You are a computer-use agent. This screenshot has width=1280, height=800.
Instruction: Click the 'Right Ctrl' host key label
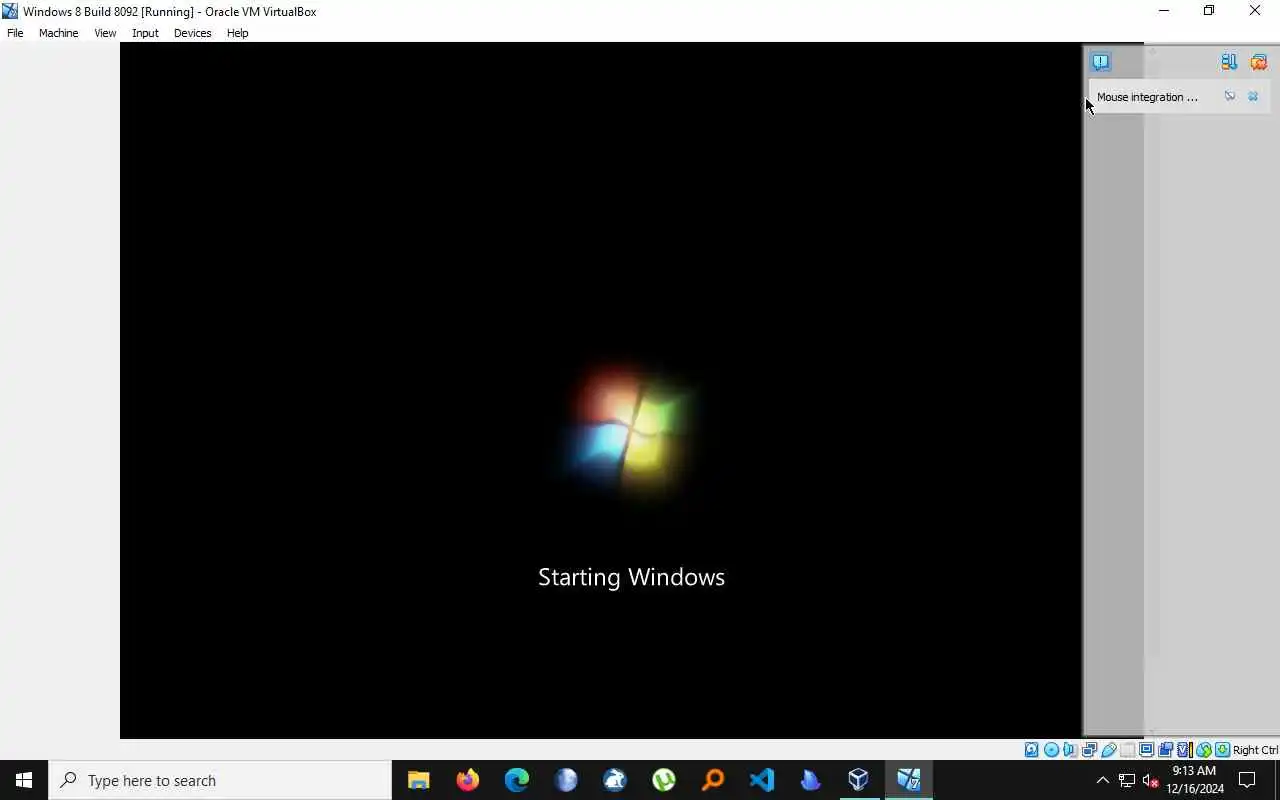(x=1255, y=750)
